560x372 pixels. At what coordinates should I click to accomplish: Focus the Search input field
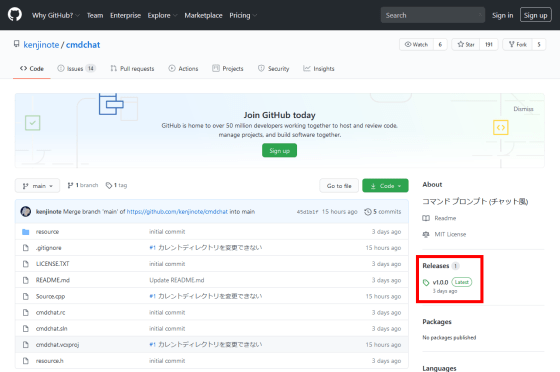click(432, 15)
